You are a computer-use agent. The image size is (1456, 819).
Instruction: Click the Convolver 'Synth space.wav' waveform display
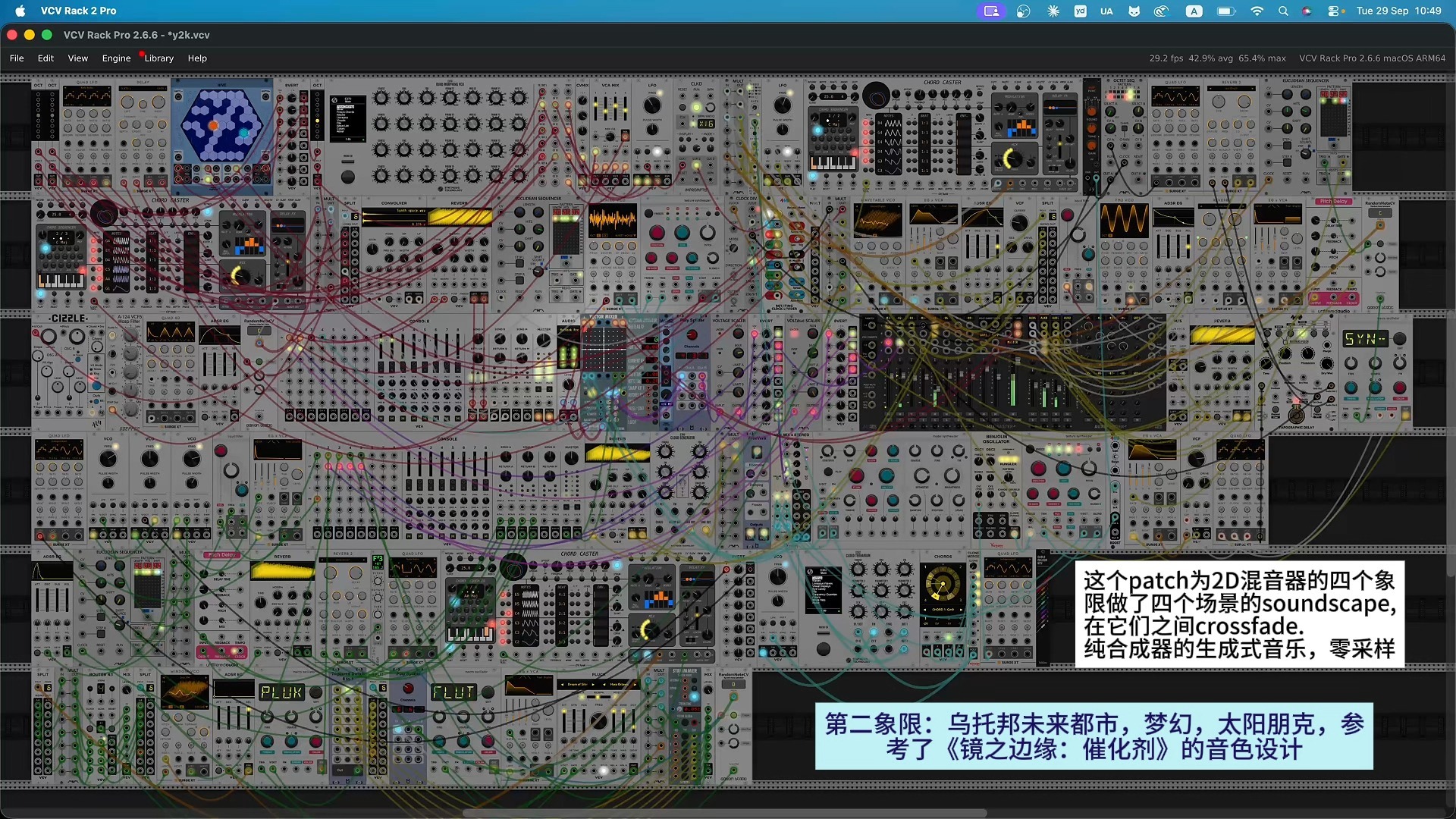tap(394, 218)
